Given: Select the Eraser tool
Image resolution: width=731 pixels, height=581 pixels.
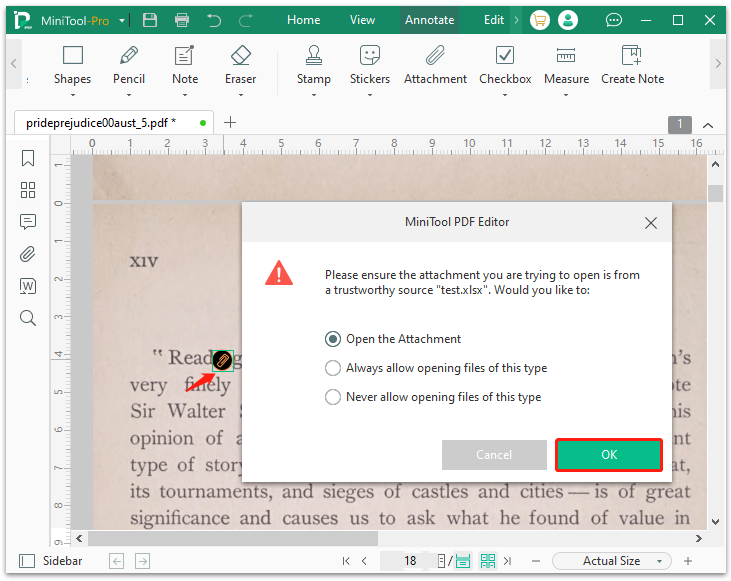Looking at the screenshot, I should [241, 66].
